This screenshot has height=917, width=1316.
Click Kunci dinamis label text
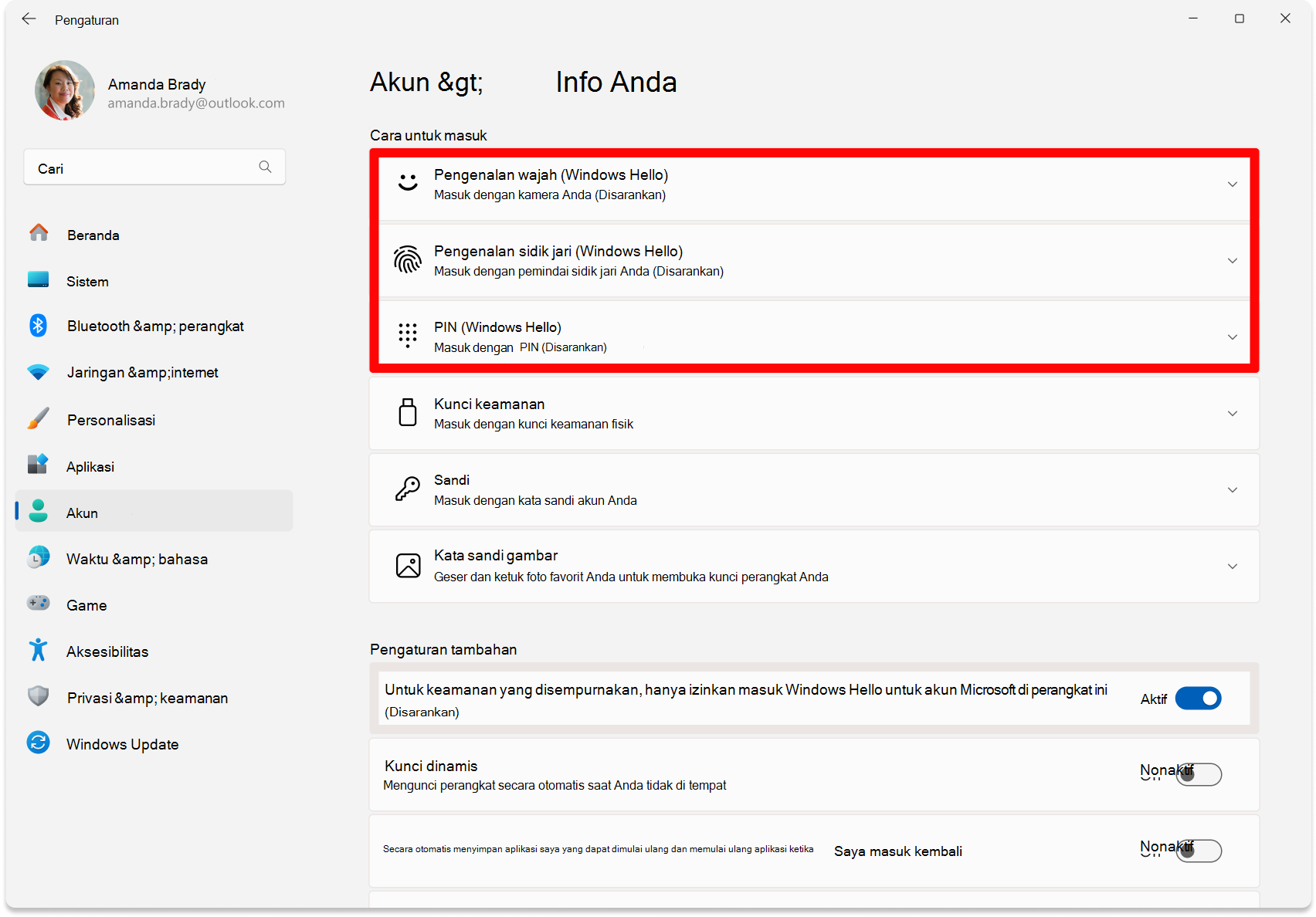(431, 766)
